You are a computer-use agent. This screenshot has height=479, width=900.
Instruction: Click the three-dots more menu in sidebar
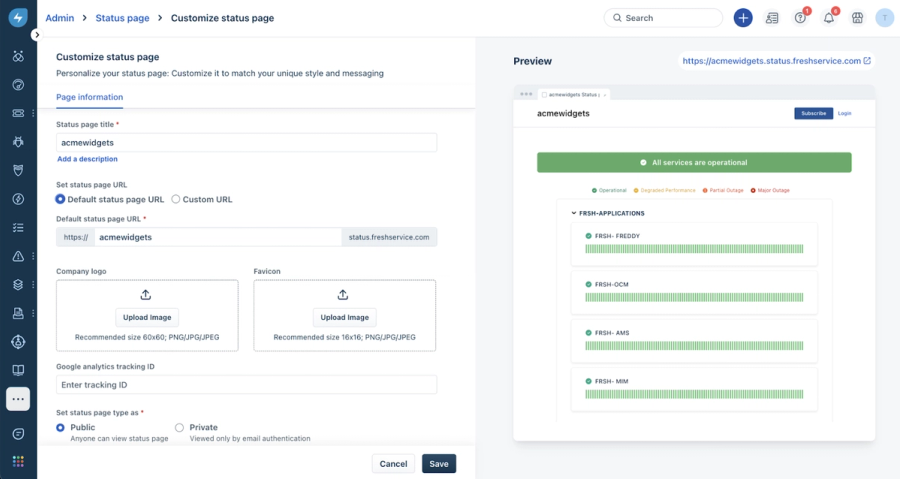[18, 399]
